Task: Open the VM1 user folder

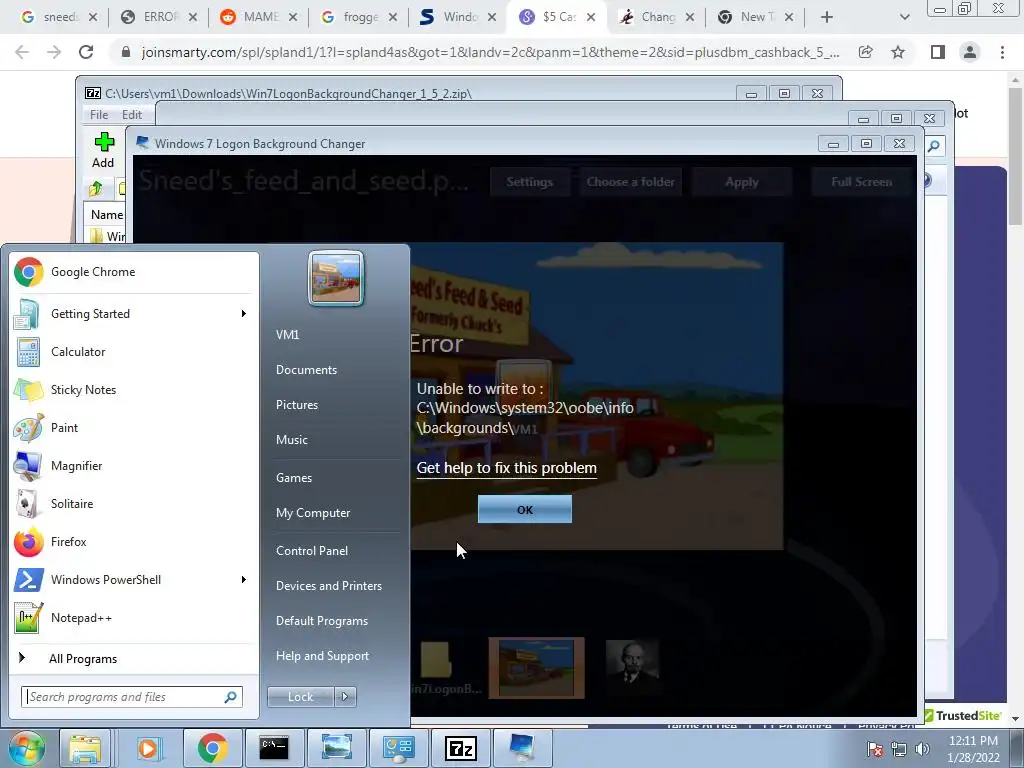Action: [287, 335]
